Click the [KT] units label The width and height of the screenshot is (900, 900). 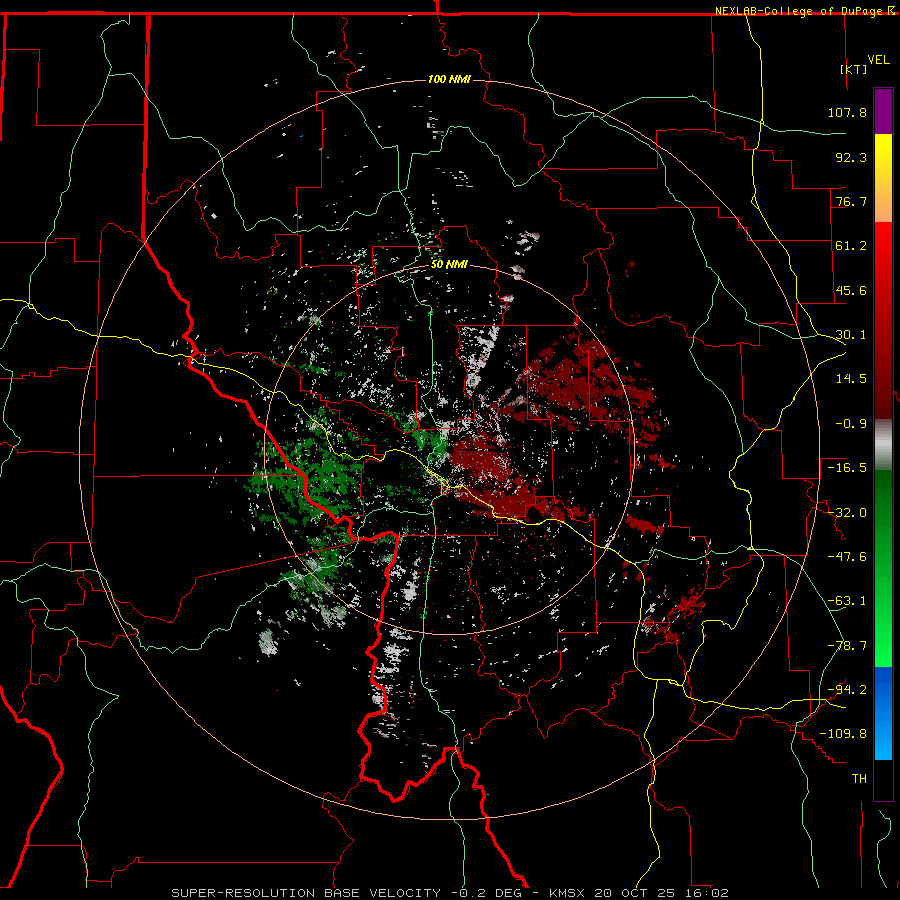[x=854, y=69]
